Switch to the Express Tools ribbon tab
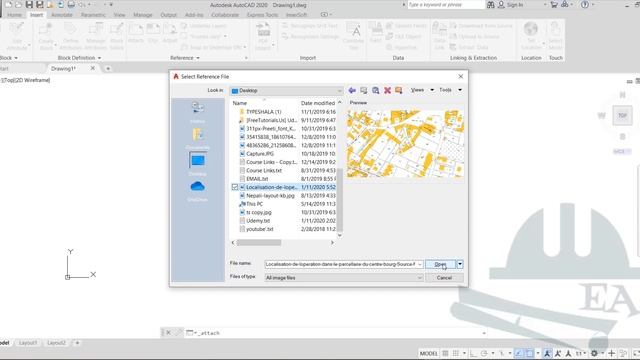 [x=262, y=15]
